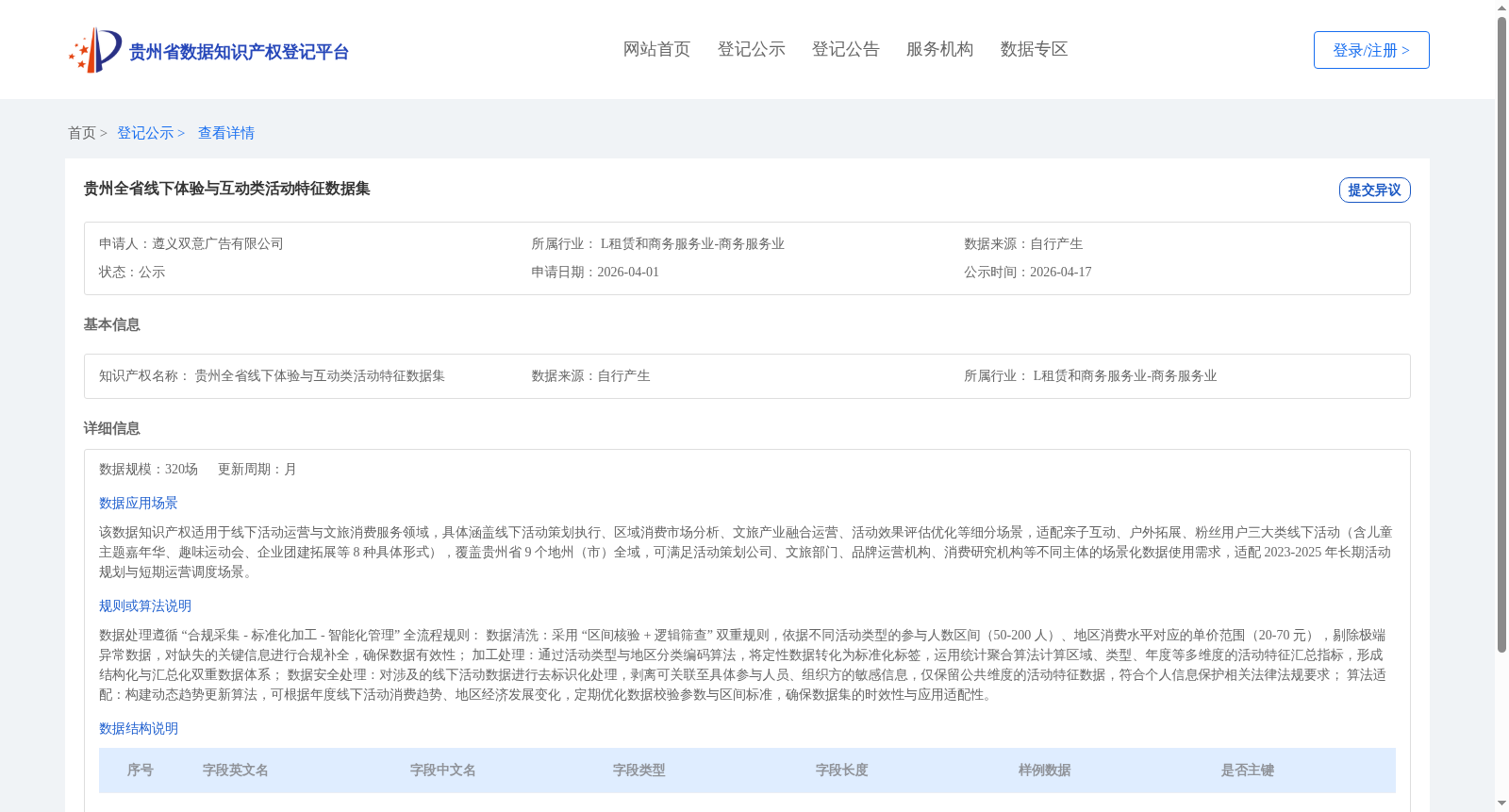Click 字段类型 column header

click(x=639, y=771)
